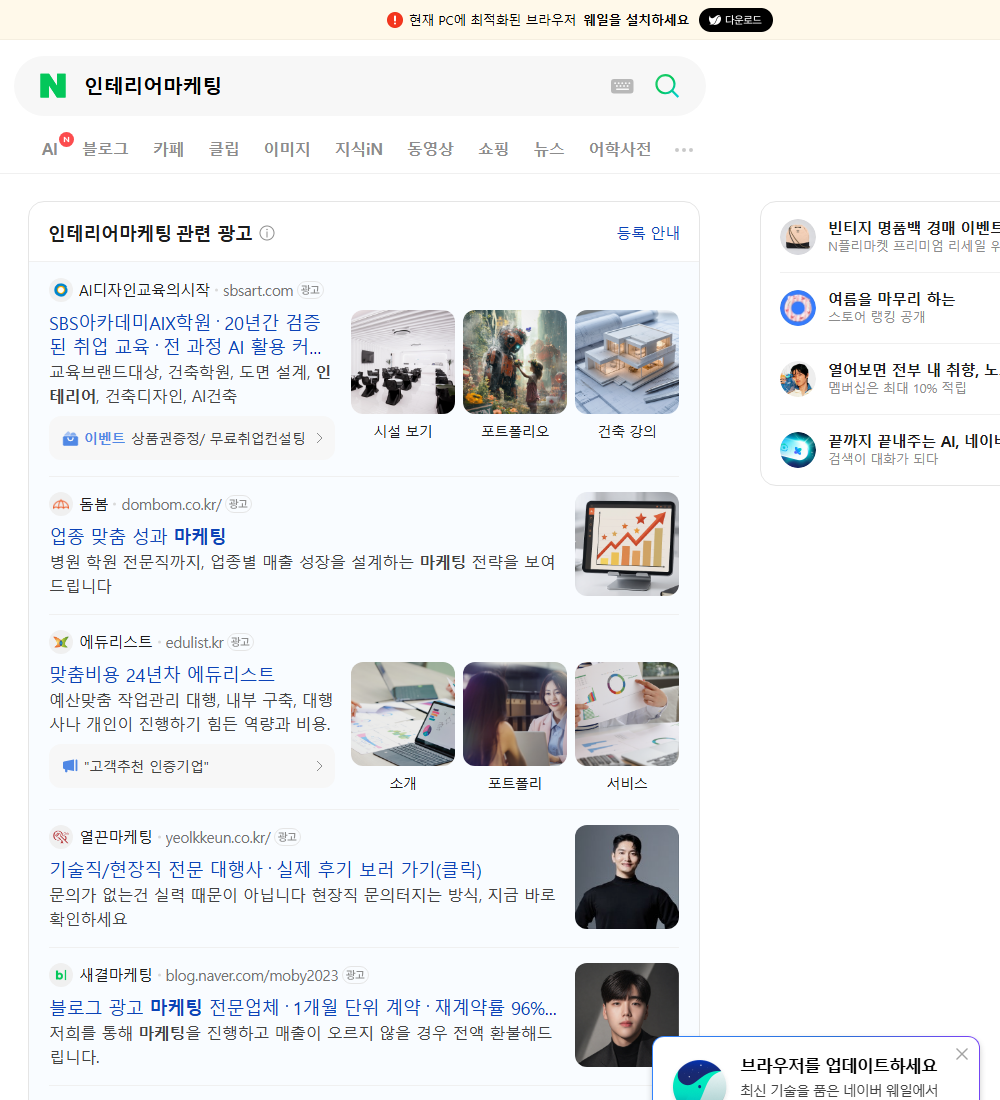The height and width of the screenshot is (1100, 1000).
Task: Open the 에듀리스트 소개 thumbnail
Action: 403,714
